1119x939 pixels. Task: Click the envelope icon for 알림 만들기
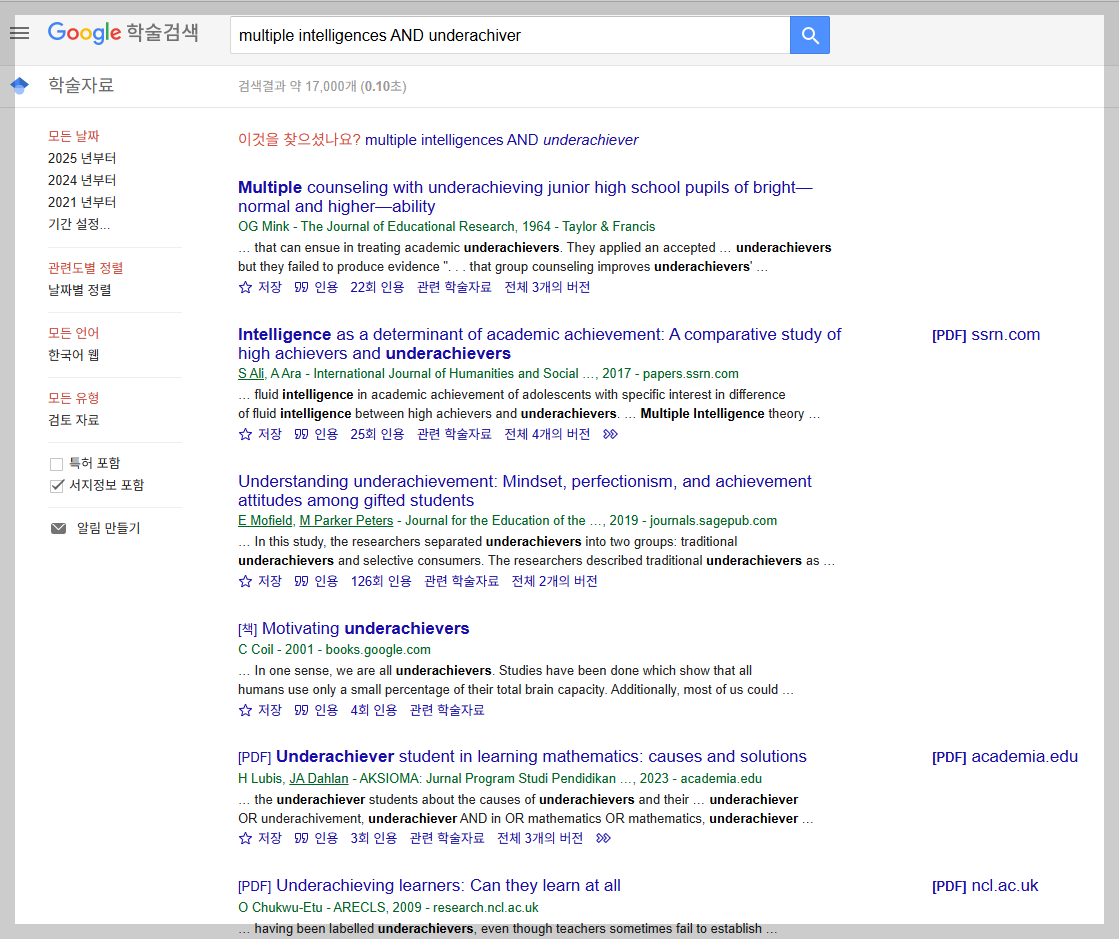(x=58, y=527)
